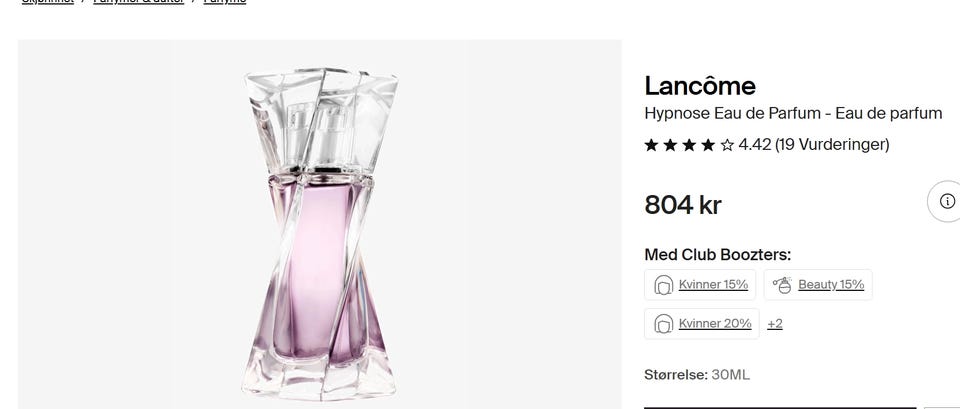Click the Med Club Boozters heading
960x409 pixels.
coord(717,255)
